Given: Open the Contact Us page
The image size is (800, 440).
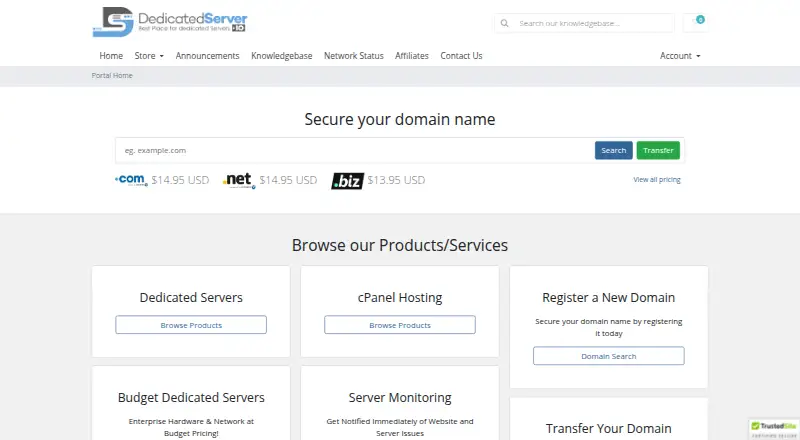Looking at the screenshot, I should (461, 56).
